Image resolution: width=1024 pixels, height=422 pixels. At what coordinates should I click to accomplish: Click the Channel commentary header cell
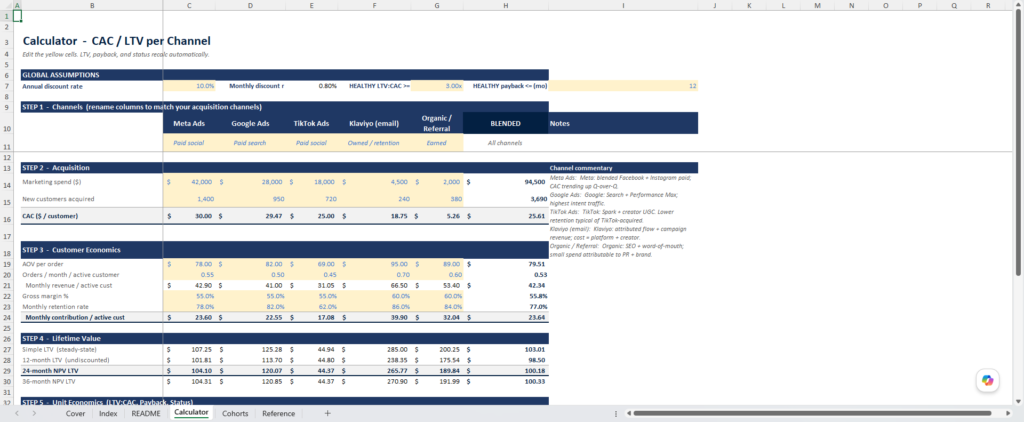[623, 168]
